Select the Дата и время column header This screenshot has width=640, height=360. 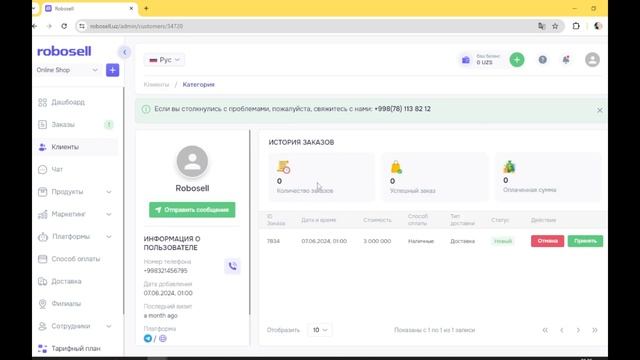318,220
